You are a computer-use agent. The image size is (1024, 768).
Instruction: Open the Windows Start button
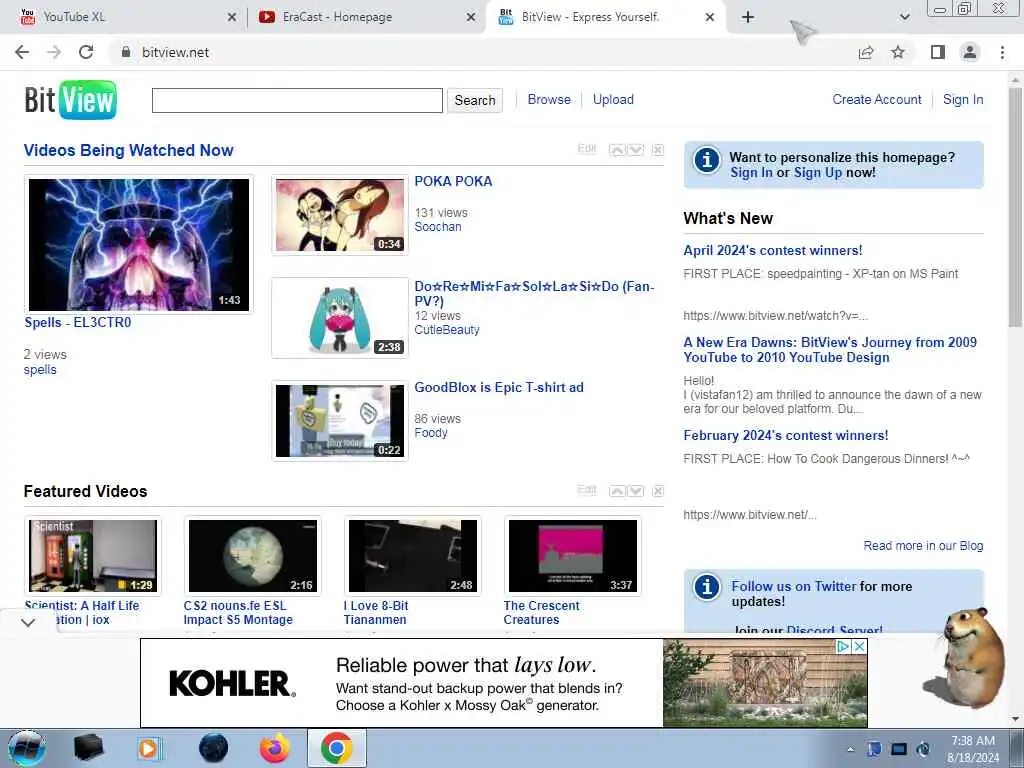26,748
